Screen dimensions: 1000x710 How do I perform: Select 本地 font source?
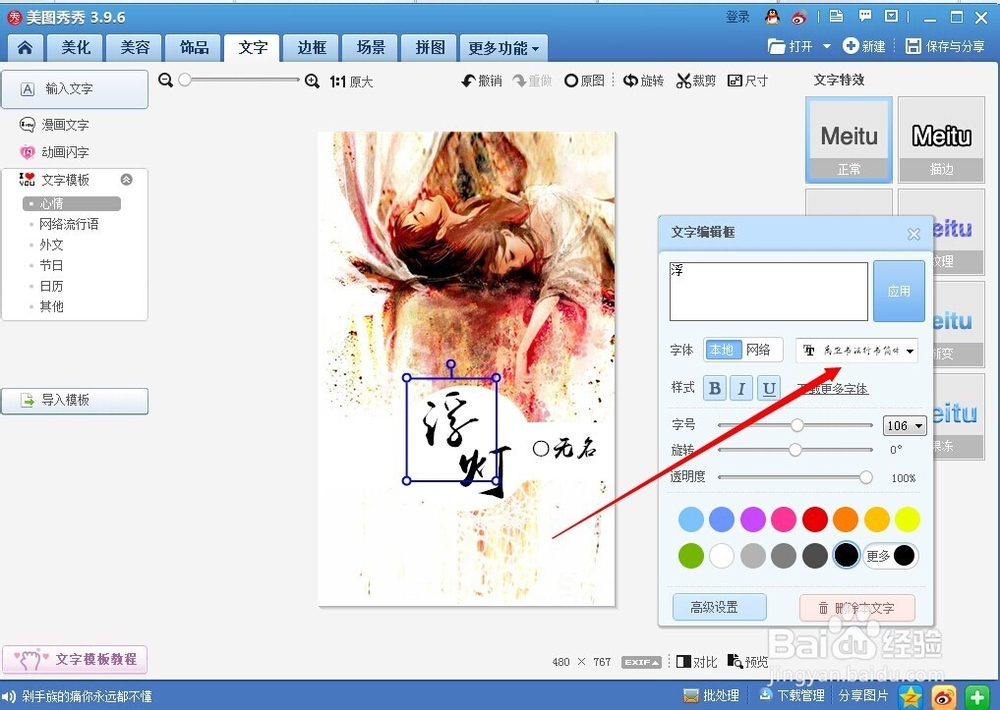pos(722,350)
